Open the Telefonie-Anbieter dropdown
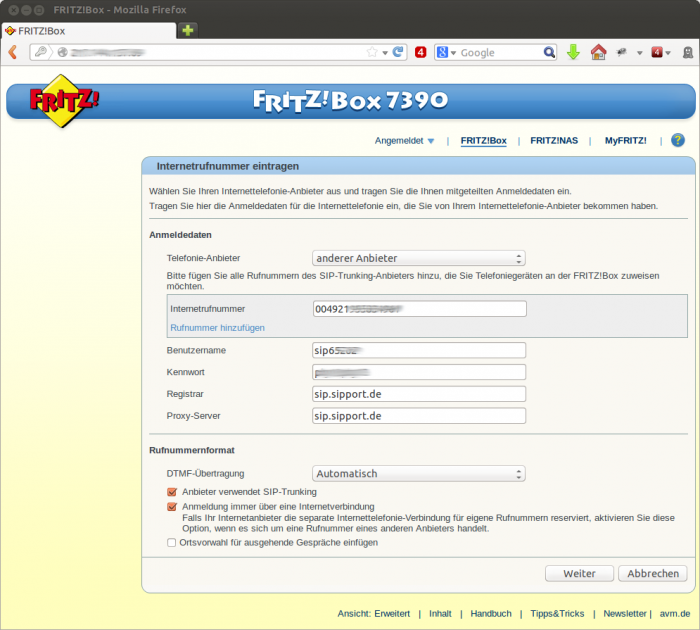This screenshot has width=700, height=630. pyautogui.click(x=419, y=258)
